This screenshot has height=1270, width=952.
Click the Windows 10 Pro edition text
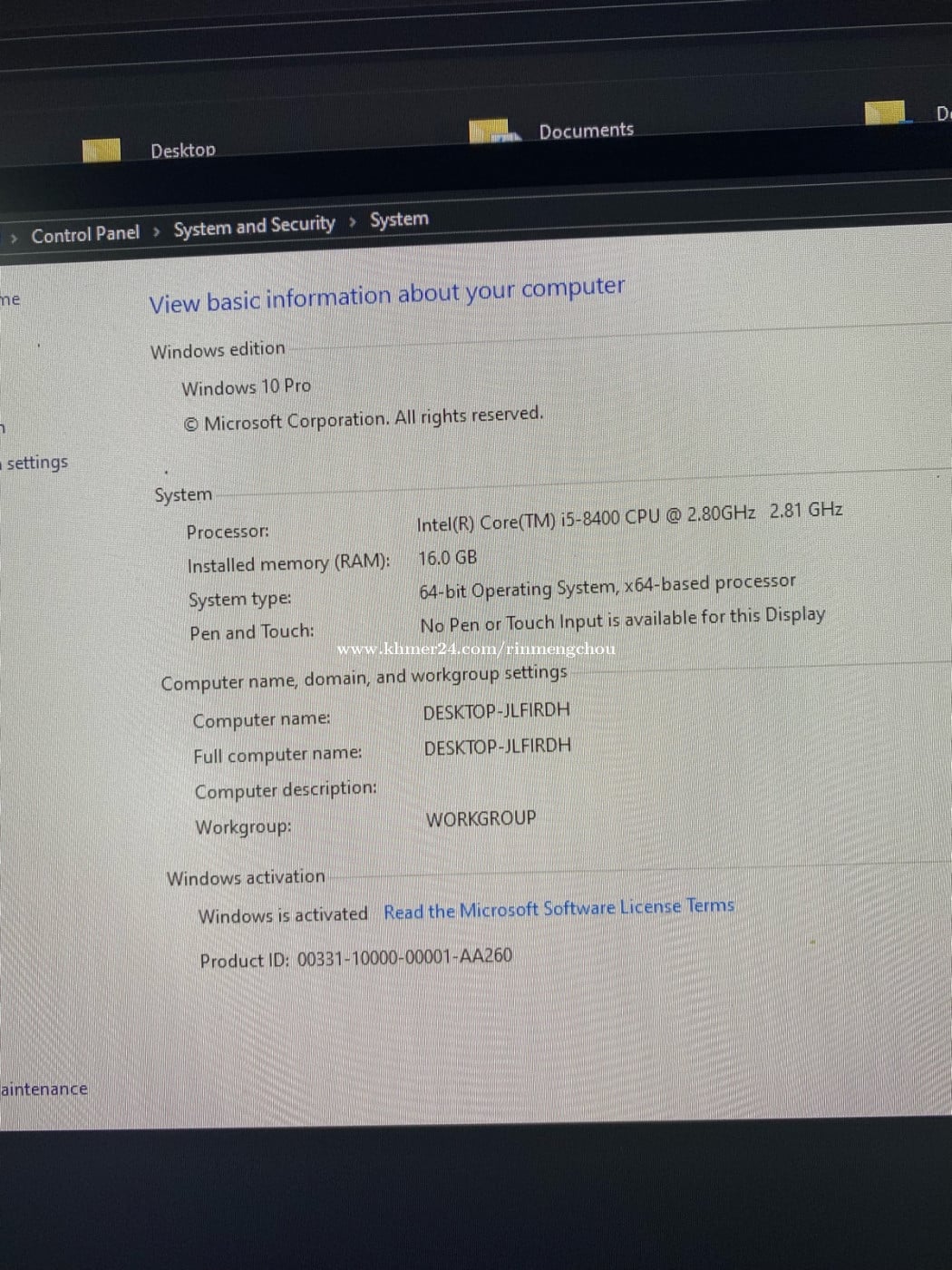click(x=246, y=387)
